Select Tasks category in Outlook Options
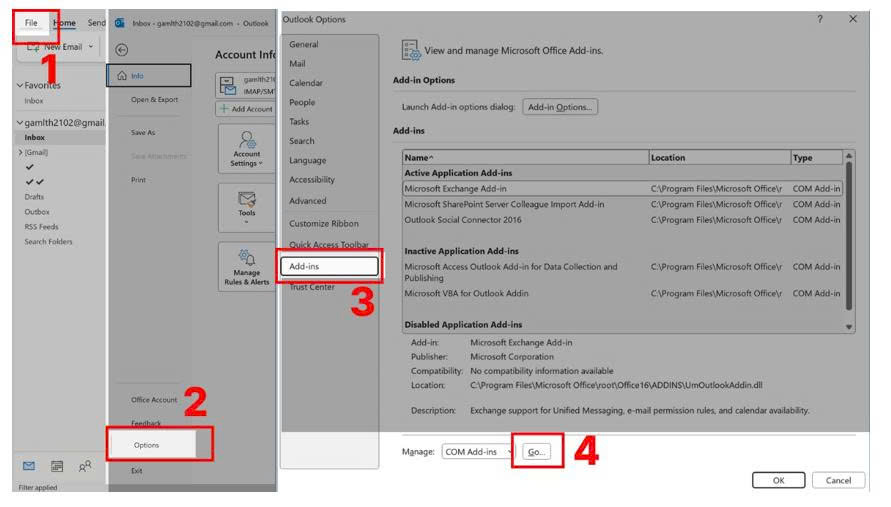891x507 pixels. pos(299,122)
